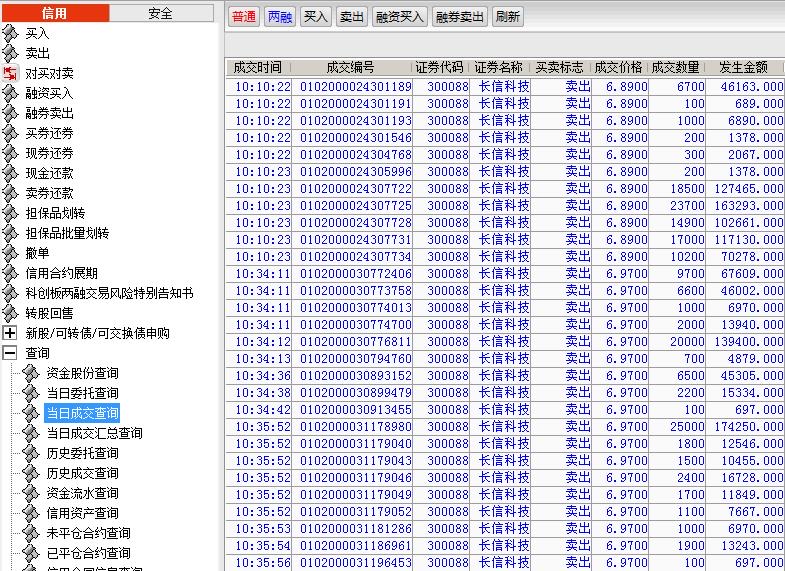Click the icon beside 信用合约展期

click(10, 273)
